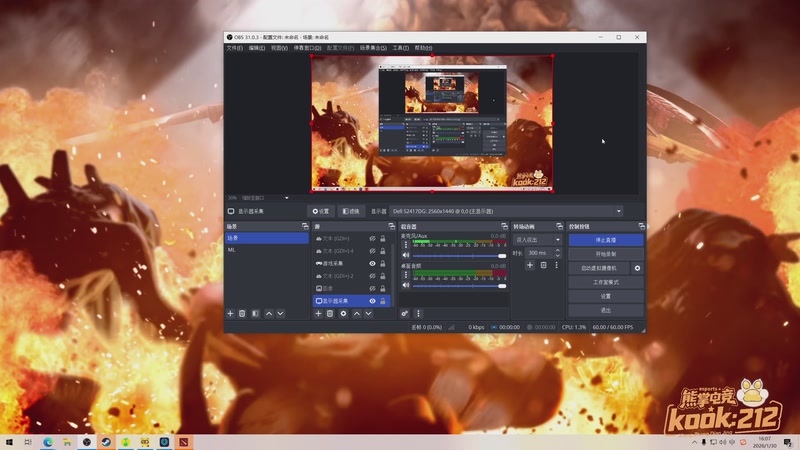
Task: Open the display selection dropdown Dell S2417DG
Action: 506,211
